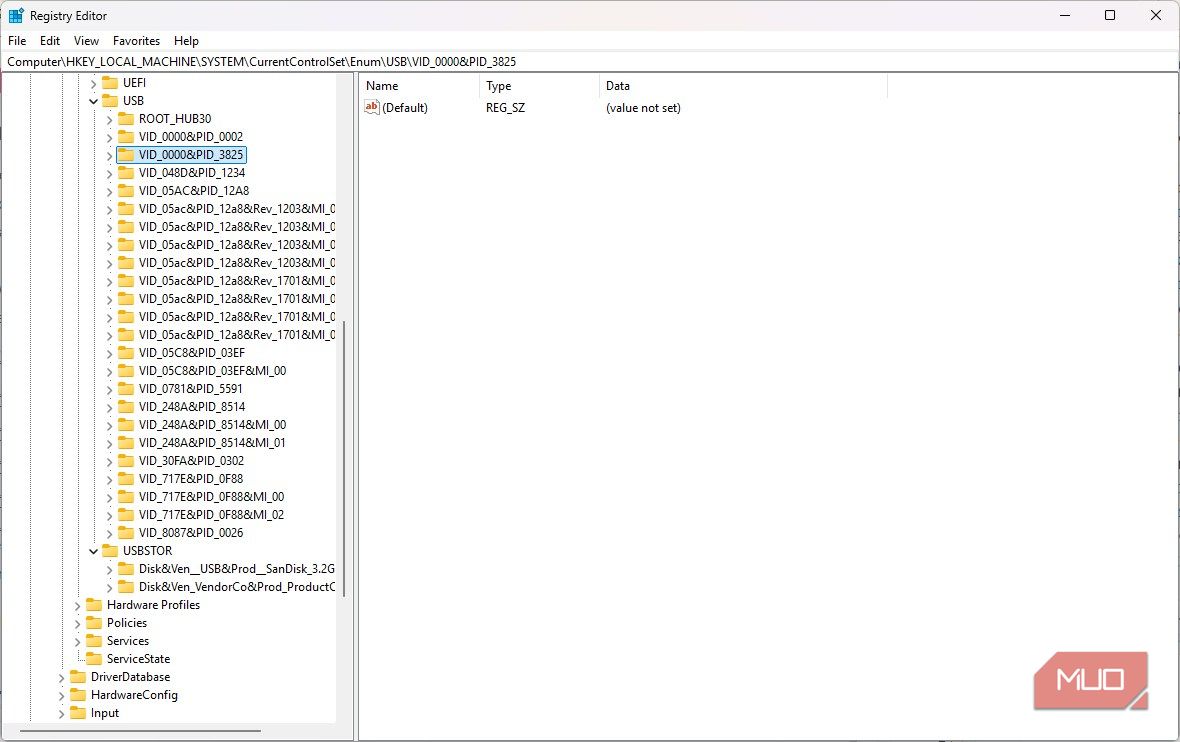Screen dimensions: 1180x742
Task: Click the UEFI folder icon
Action: 110,83
